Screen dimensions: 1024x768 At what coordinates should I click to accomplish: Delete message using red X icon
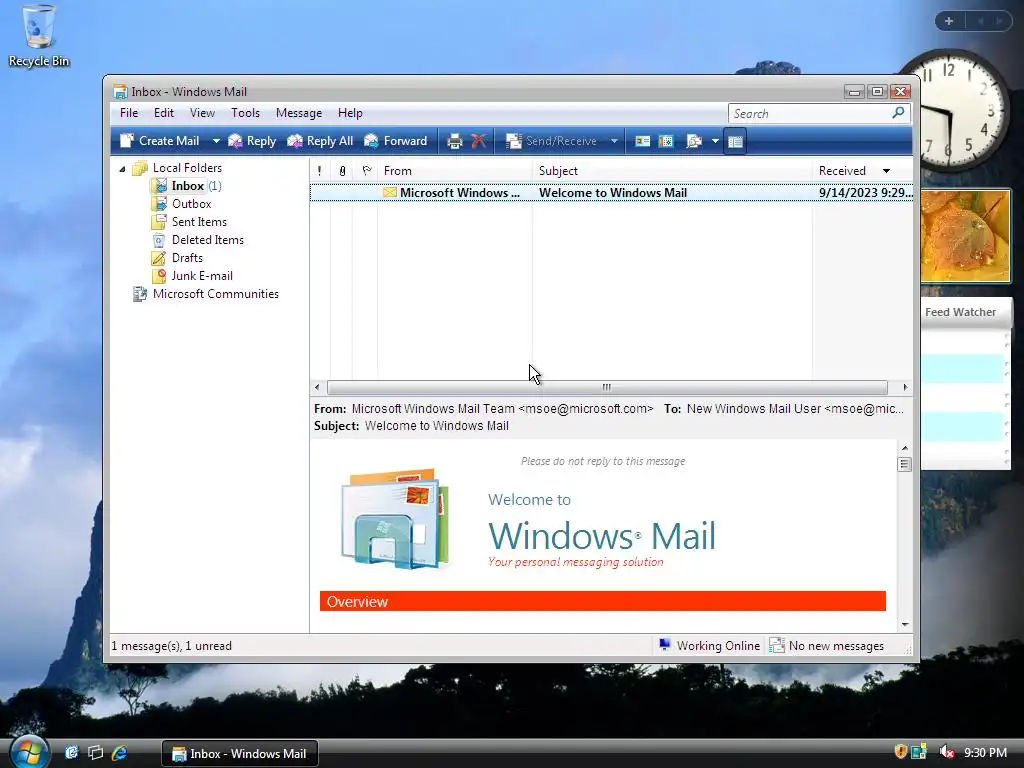[479, 141]
